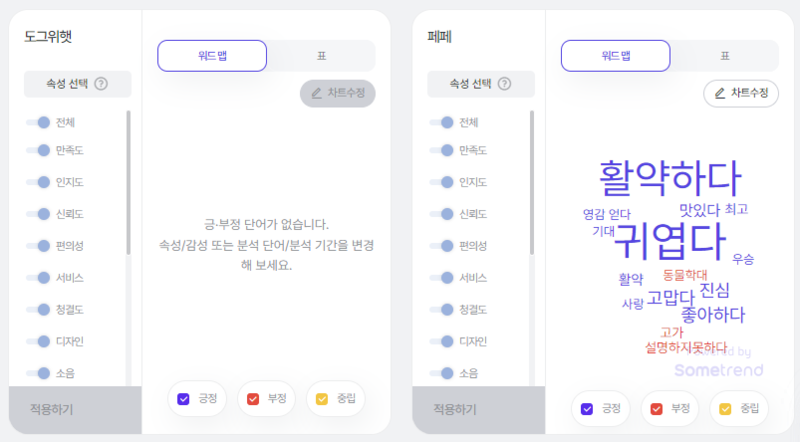Uncheck 중립 checkbox under 페페 word map
Screen dimensions: 800x442
tap(725, 409)
